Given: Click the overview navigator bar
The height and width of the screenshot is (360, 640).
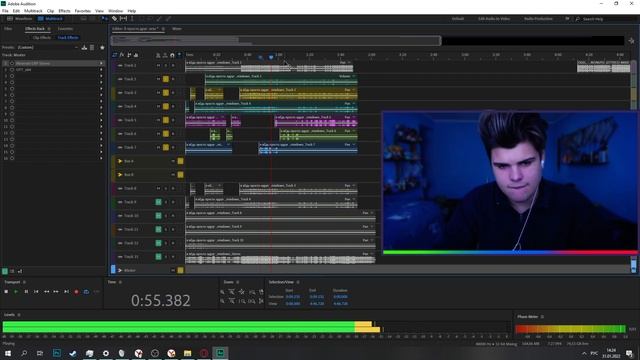Looking at the screenshot, I should click(x=276, y=40).
